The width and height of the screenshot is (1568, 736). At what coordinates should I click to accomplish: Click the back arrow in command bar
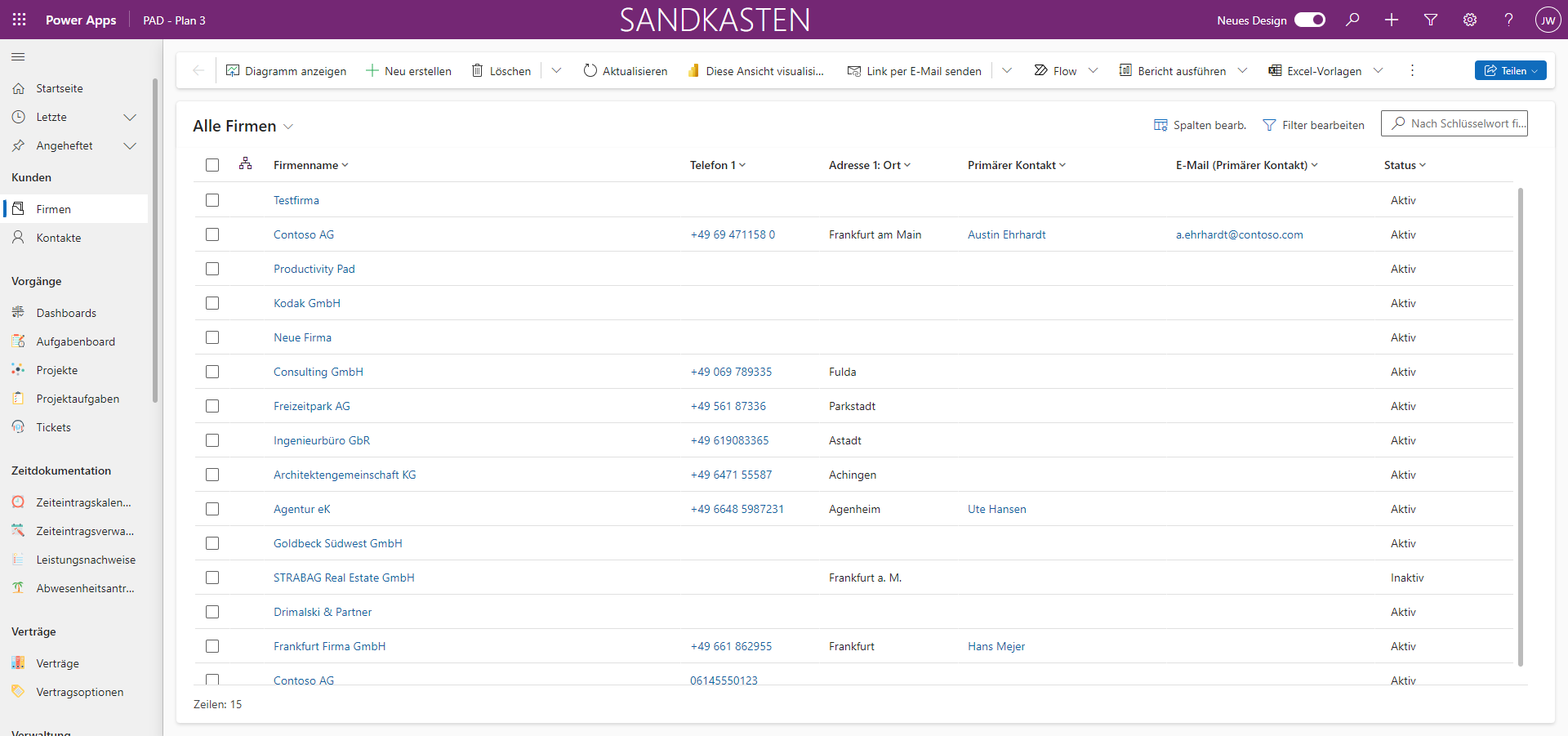[x=198, y=71]
